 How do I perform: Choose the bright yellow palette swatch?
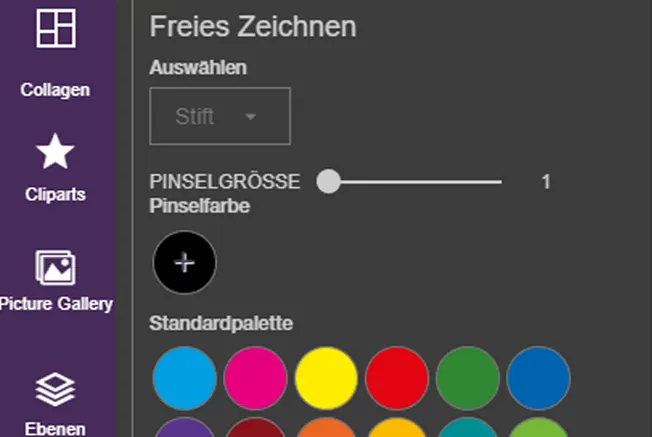[x=326, y=378]
